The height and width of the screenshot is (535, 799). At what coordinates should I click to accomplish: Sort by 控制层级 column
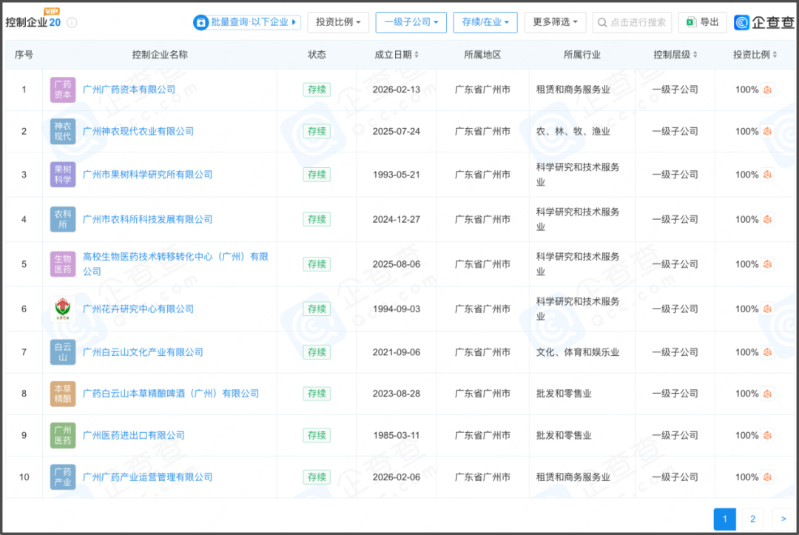[675, 55]
